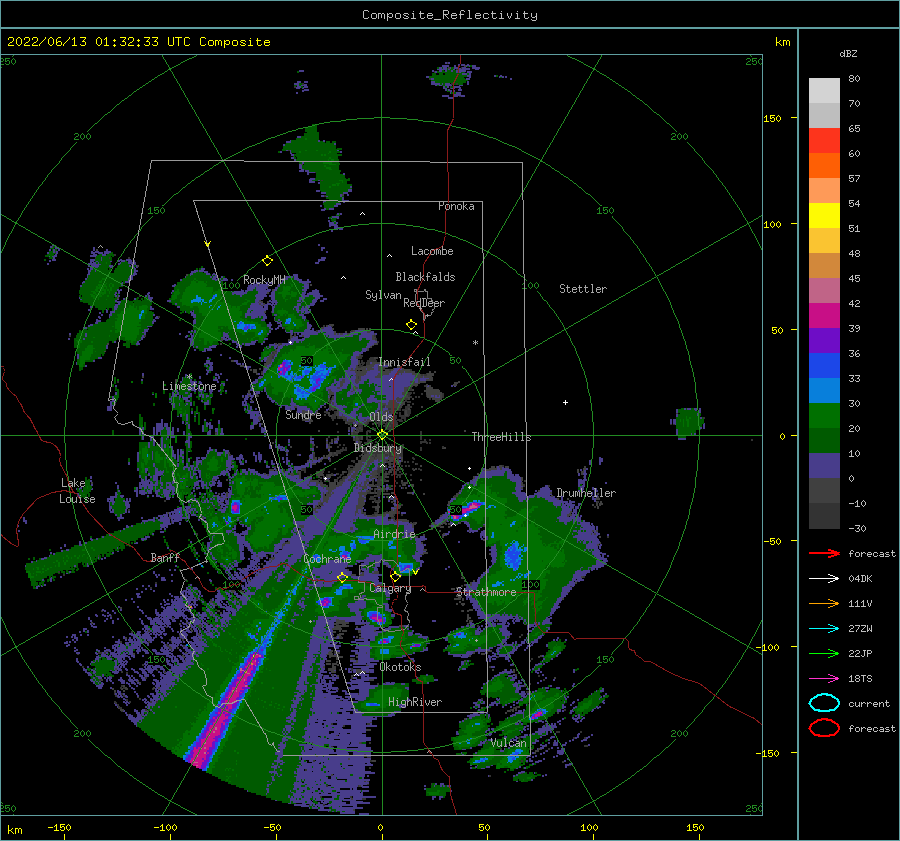
Task: Click the Innisfail city label
Action: point(404,362)
